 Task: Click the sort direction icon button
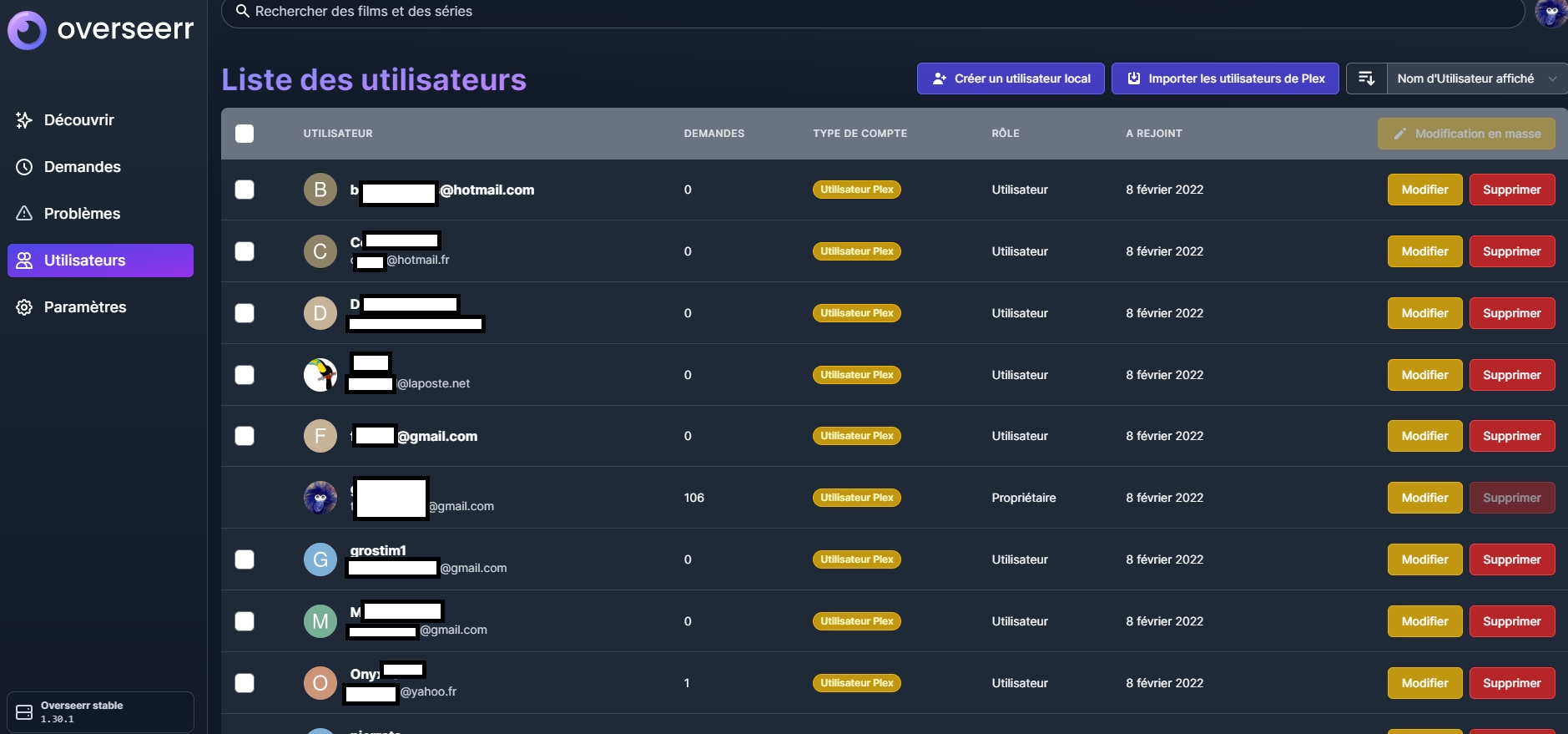tap(1366, 78)
